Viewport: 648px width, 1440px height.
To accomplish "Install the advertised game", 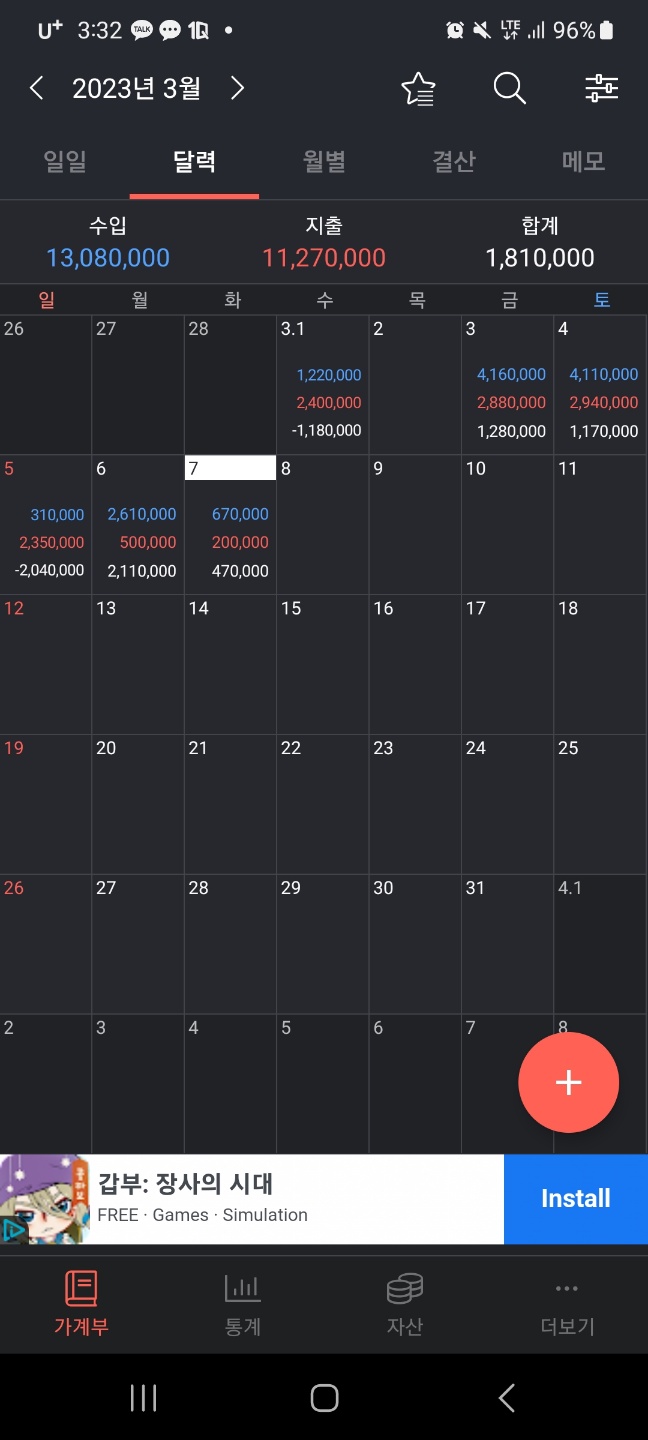I will (x=575, y=1199).
